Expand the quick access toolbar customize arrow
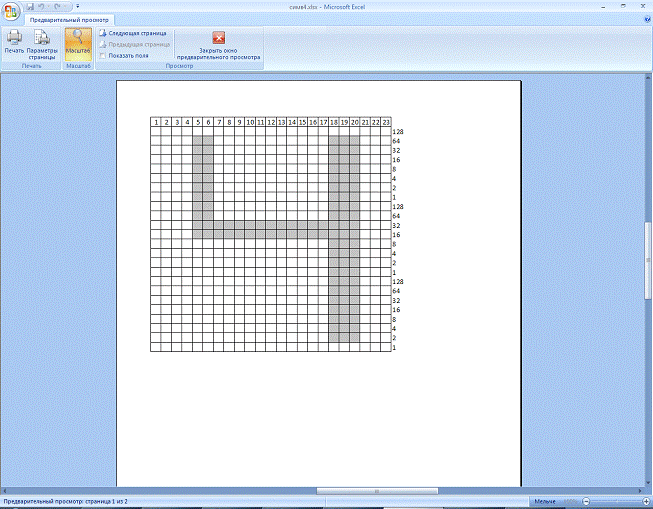 (78, 6)
